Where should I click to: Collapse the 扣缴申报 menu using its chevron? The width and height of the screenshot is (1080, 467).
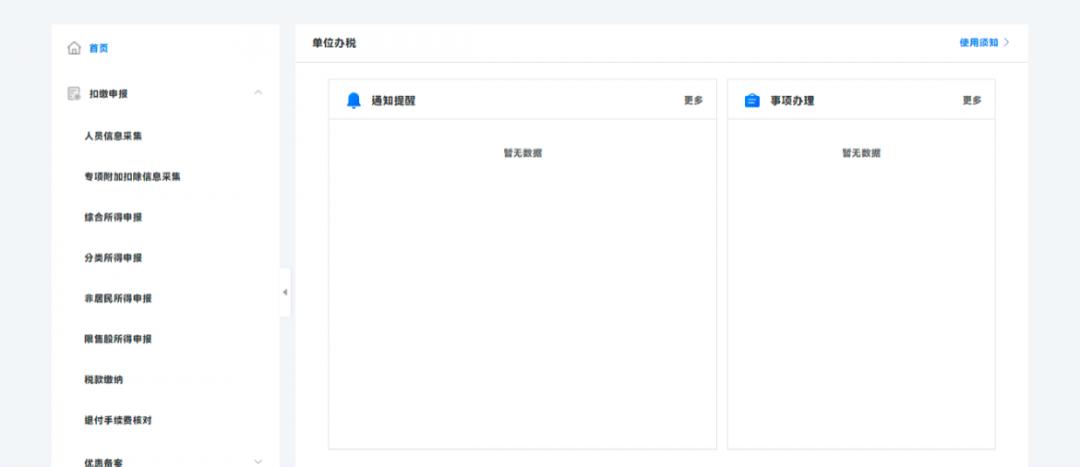(258, 93)
